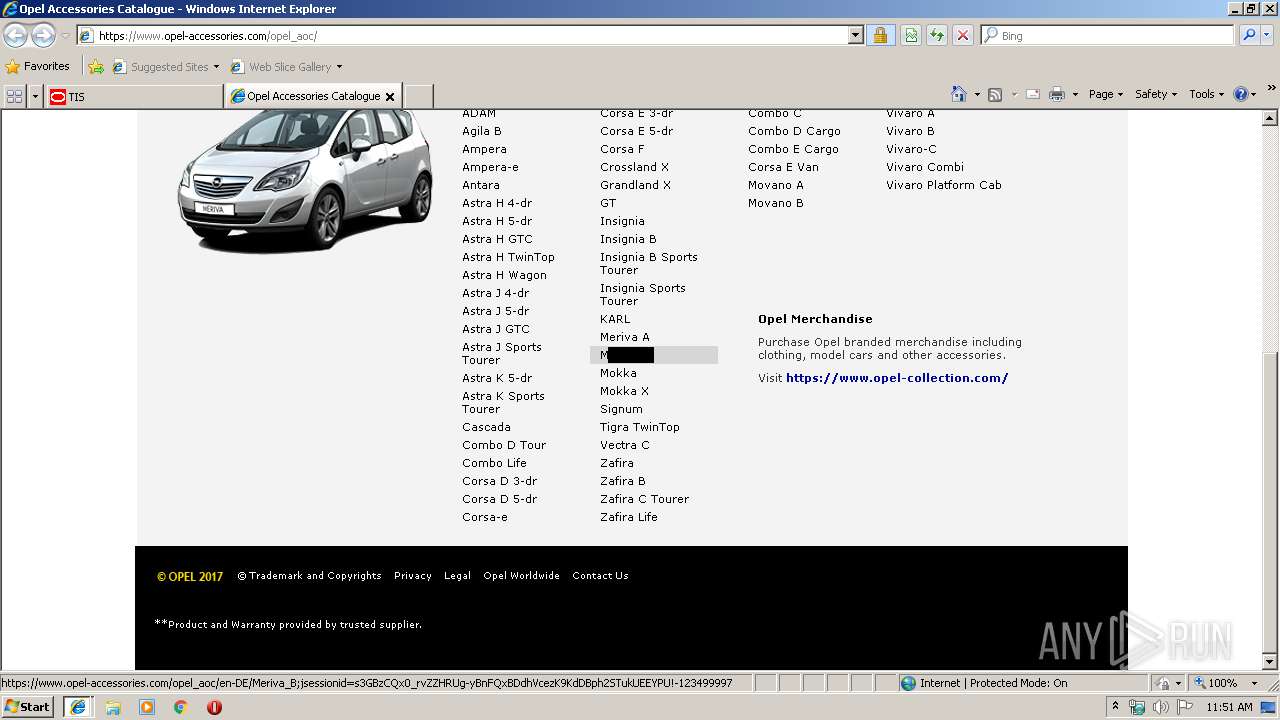Click Trademark and Copyrights footer link
Image resolution: width=1280 pixels, height=720 pixels.
(309, 576)
